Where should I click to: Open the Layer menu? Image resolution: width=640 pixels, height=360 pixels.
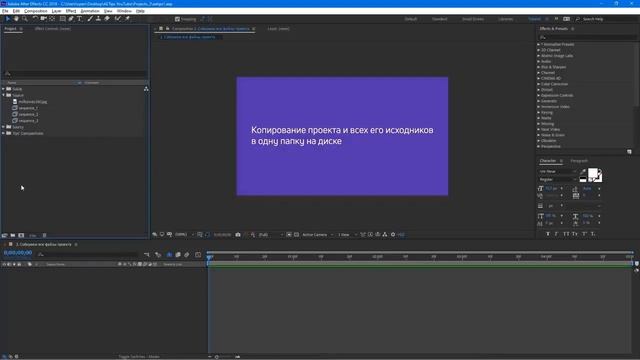[56, 11]
